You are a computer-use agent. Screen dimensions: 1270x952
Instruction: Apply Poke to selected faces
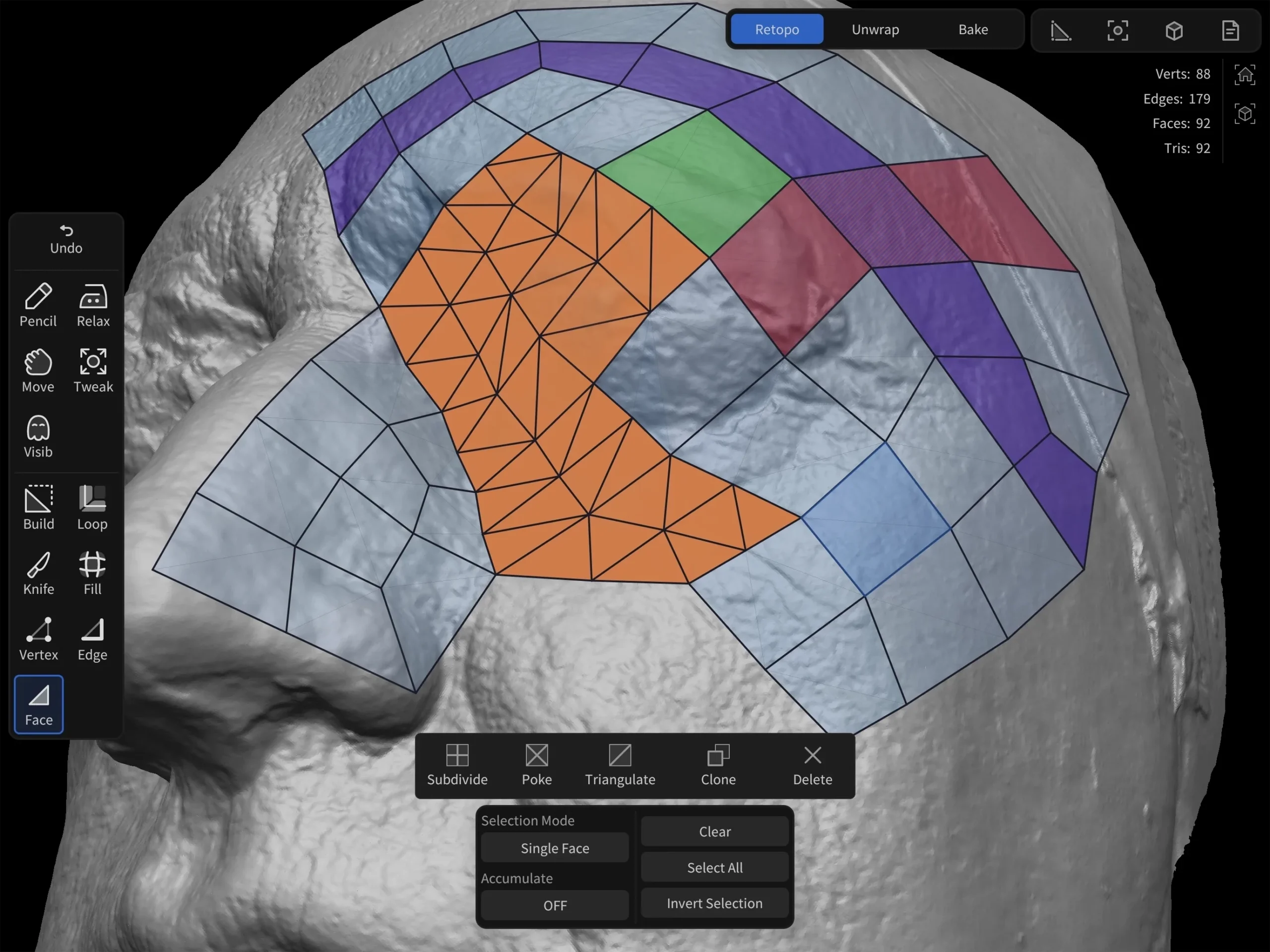(x=537, y=765)
